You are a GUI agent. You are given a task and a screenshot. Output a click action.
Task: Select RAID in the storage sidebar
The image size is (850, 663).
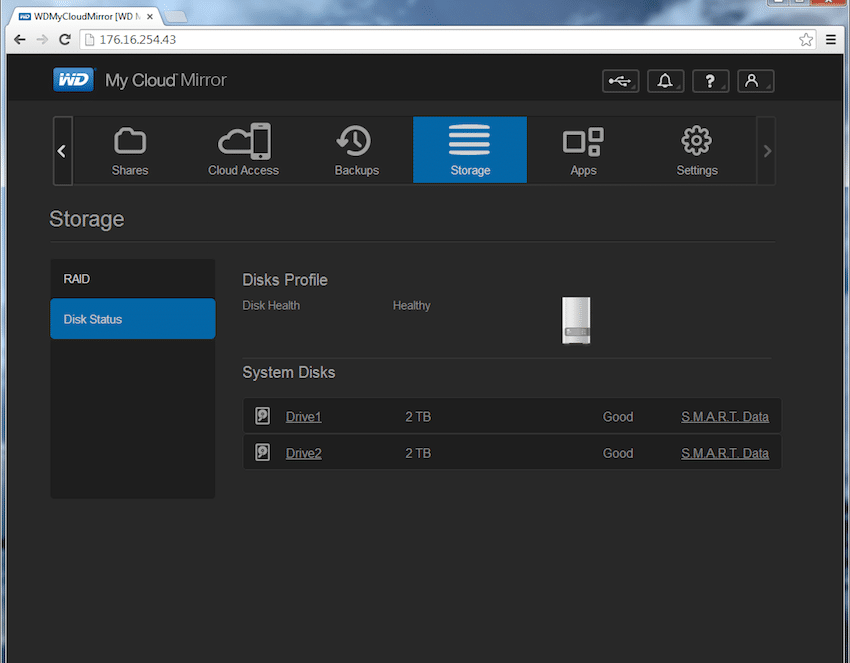click(133, 279)
